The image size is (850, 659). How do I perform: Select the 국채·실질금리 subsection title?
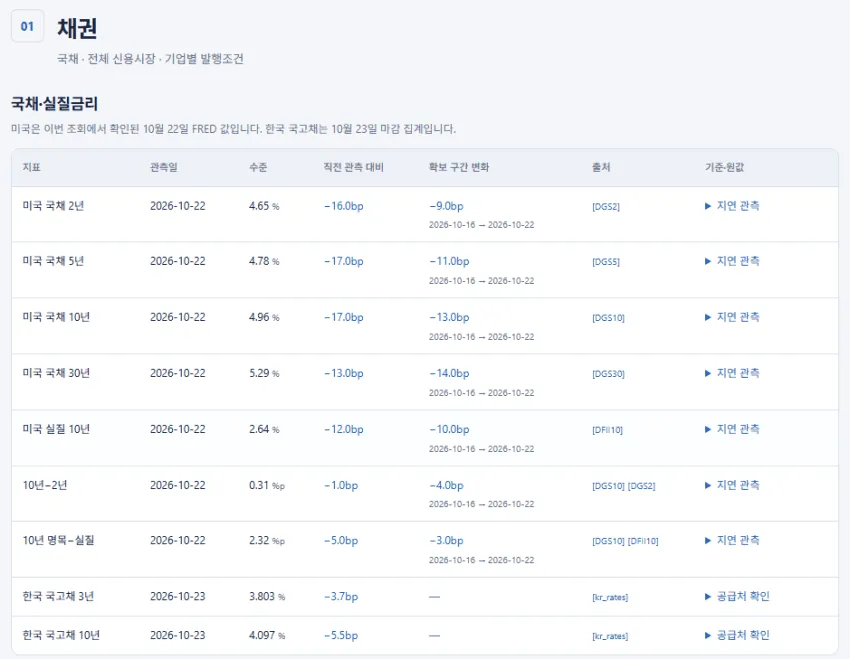(x=54, y=104)
